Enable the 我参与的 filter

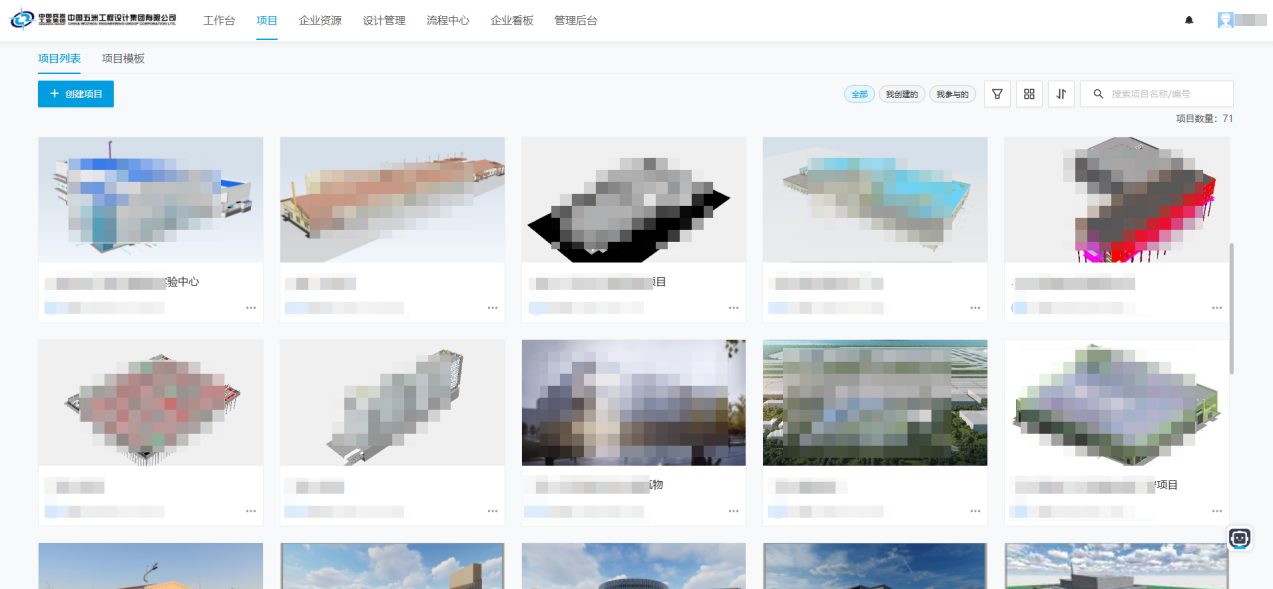tap(952, 94)
